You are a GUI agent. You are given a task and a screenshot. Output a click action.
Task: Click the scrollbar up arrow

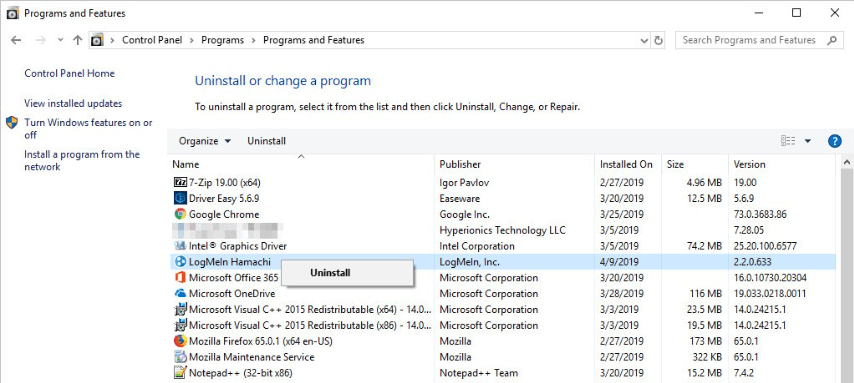[x=847, y=162]
